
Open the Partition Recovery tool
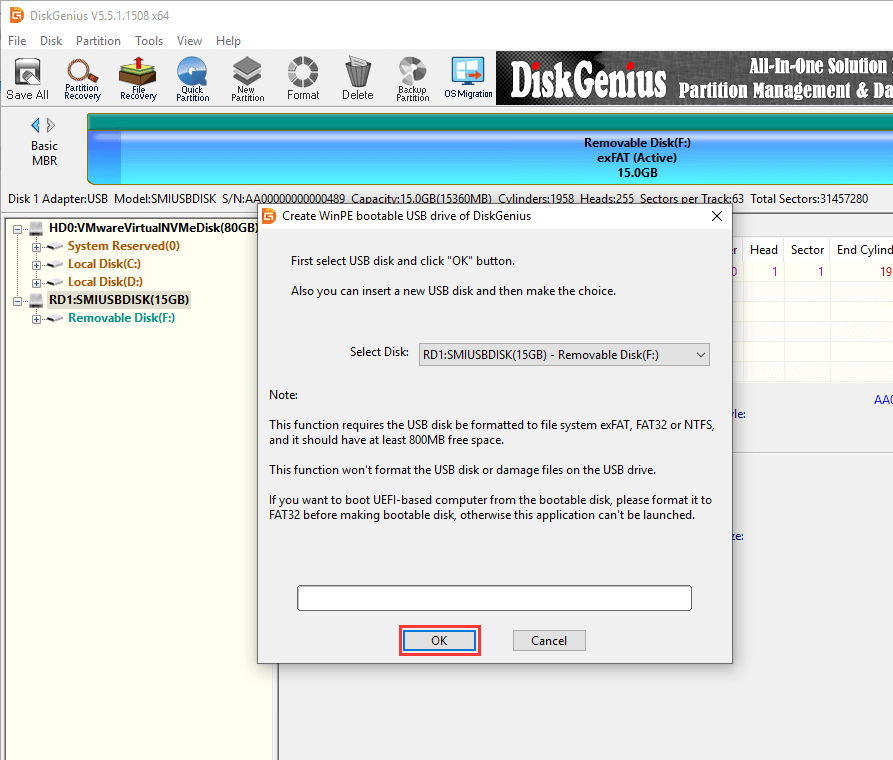point(82,78)
